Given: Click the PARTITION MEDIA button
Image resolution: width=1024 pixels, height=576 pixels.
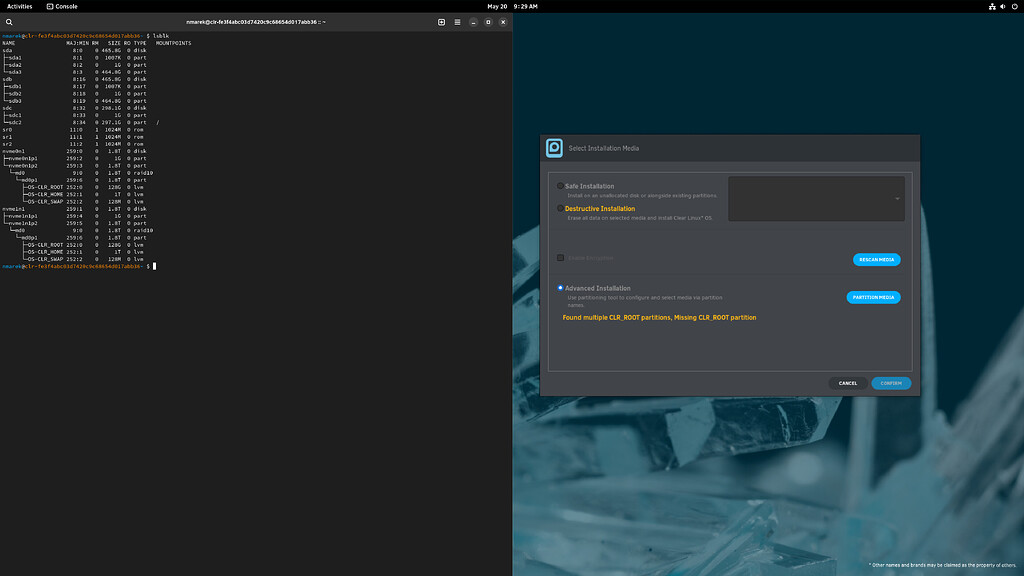Looking at the screenshot, I should pos(873,297).
